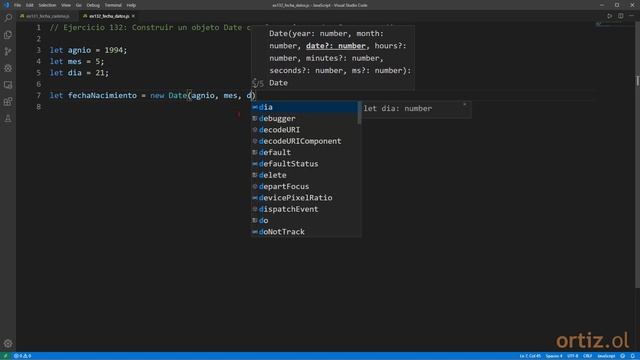The image size is (640, 360).
Task: Change file encoding UTF-8
Action: coord(573,356)
